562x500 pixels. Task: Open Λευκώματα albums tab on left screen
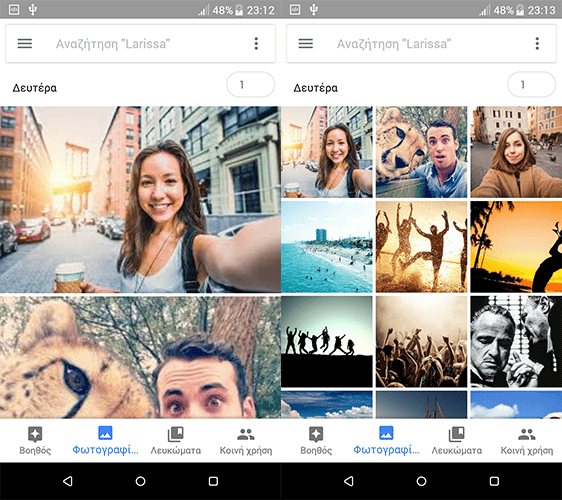176,441
